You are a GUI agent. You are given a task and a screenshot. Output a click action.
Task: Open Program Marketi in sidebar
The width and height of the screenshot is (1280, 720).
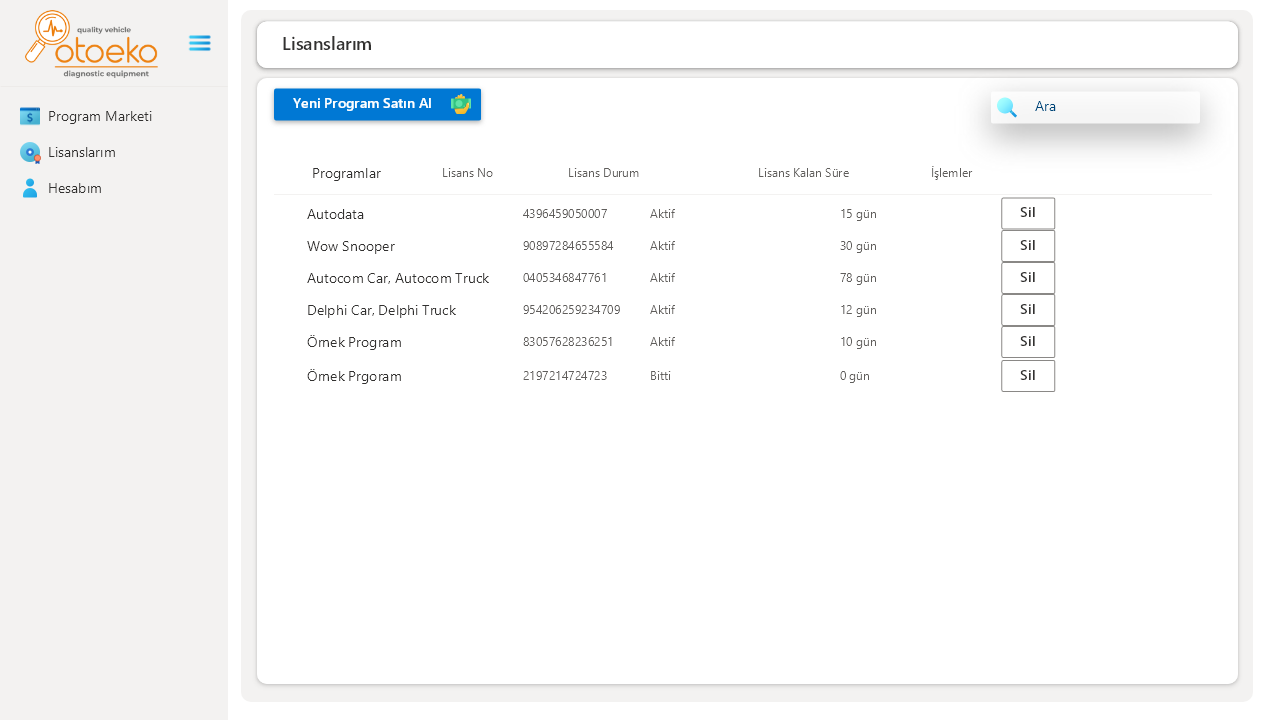tap(100, 116)
